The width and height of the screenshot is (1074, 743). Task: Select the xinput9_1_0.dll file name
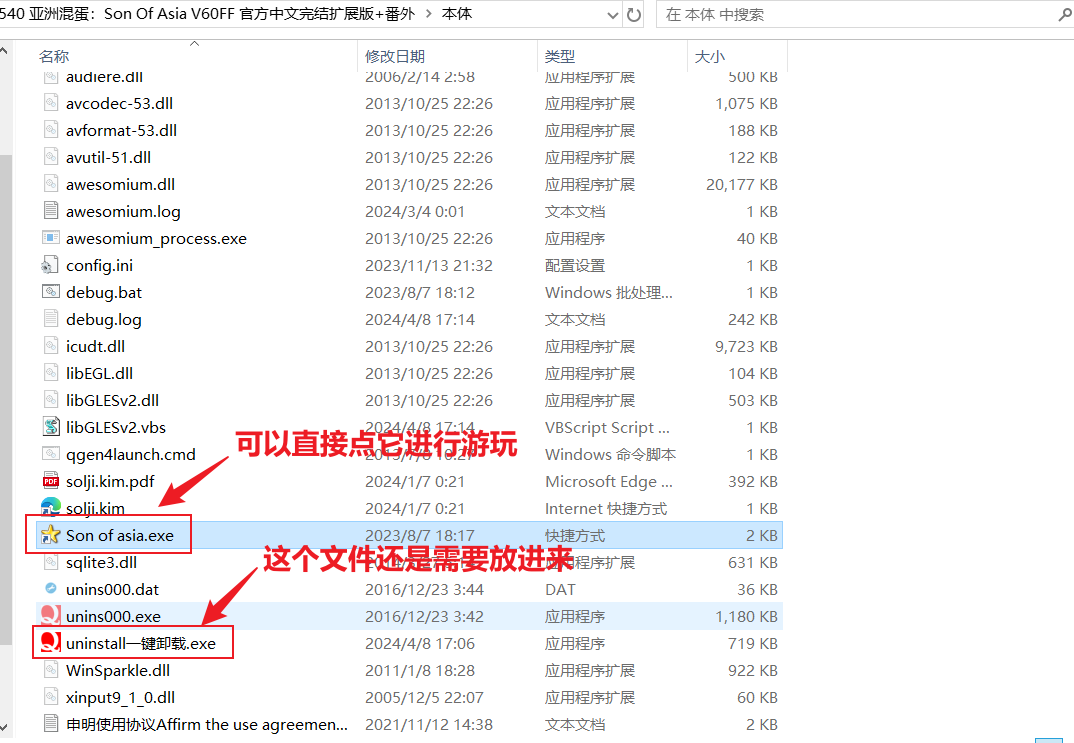[x=121, y=697]
